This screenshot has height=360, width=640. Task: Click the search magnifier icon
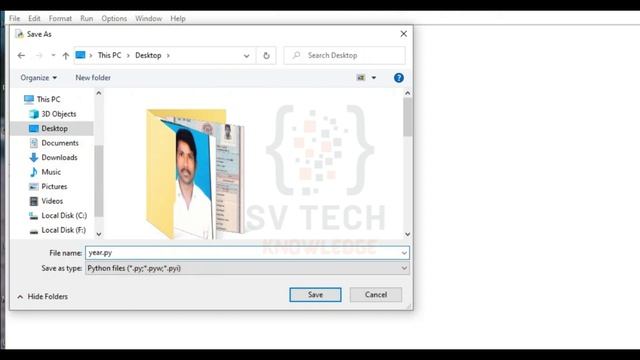296,55
